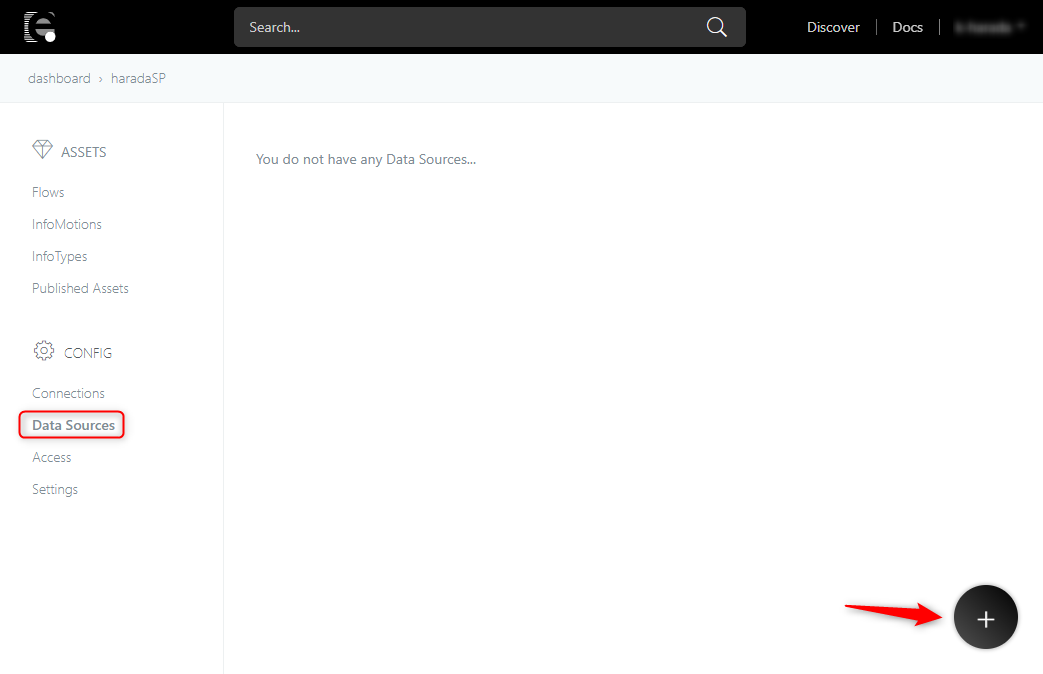Click the CONFIG section heading text

click(x=88, y=353)
